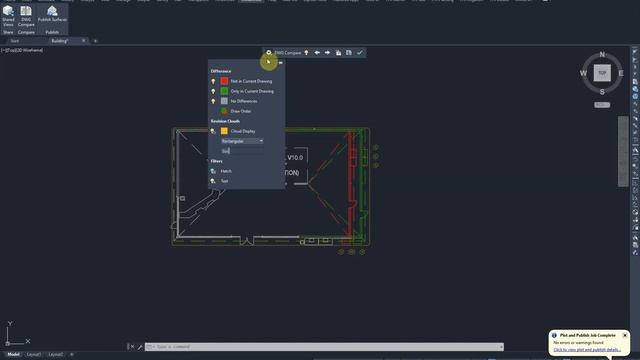
Task: Switch to the Building drawing tab
Action: pos(60,41)
